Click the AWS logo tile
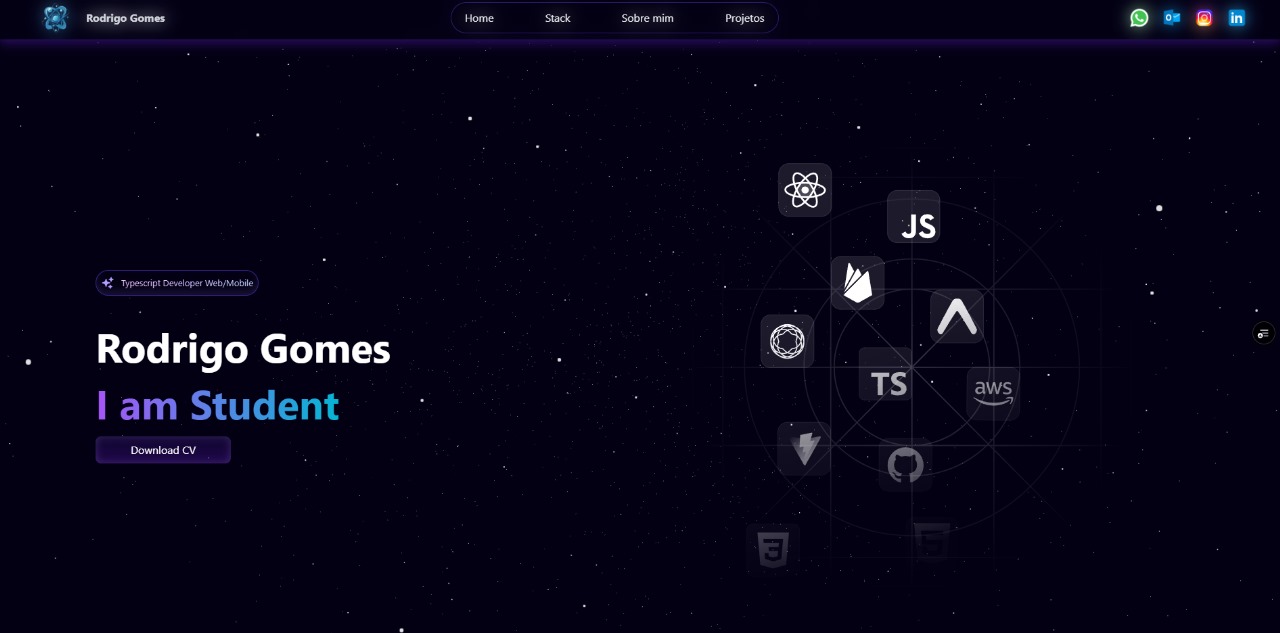 click(993, 392)
